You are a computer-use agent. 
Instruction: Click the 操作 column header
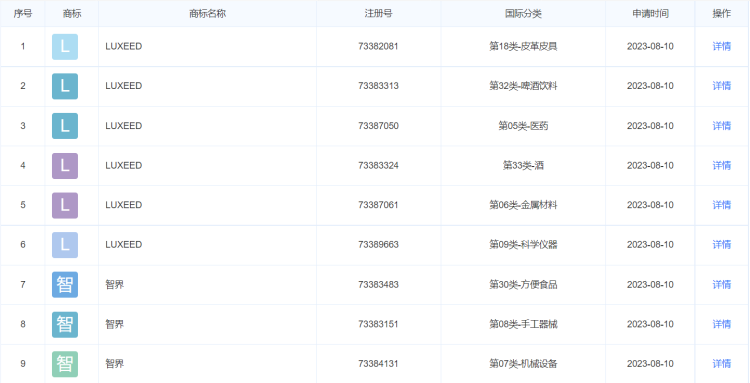click(721, 14)
